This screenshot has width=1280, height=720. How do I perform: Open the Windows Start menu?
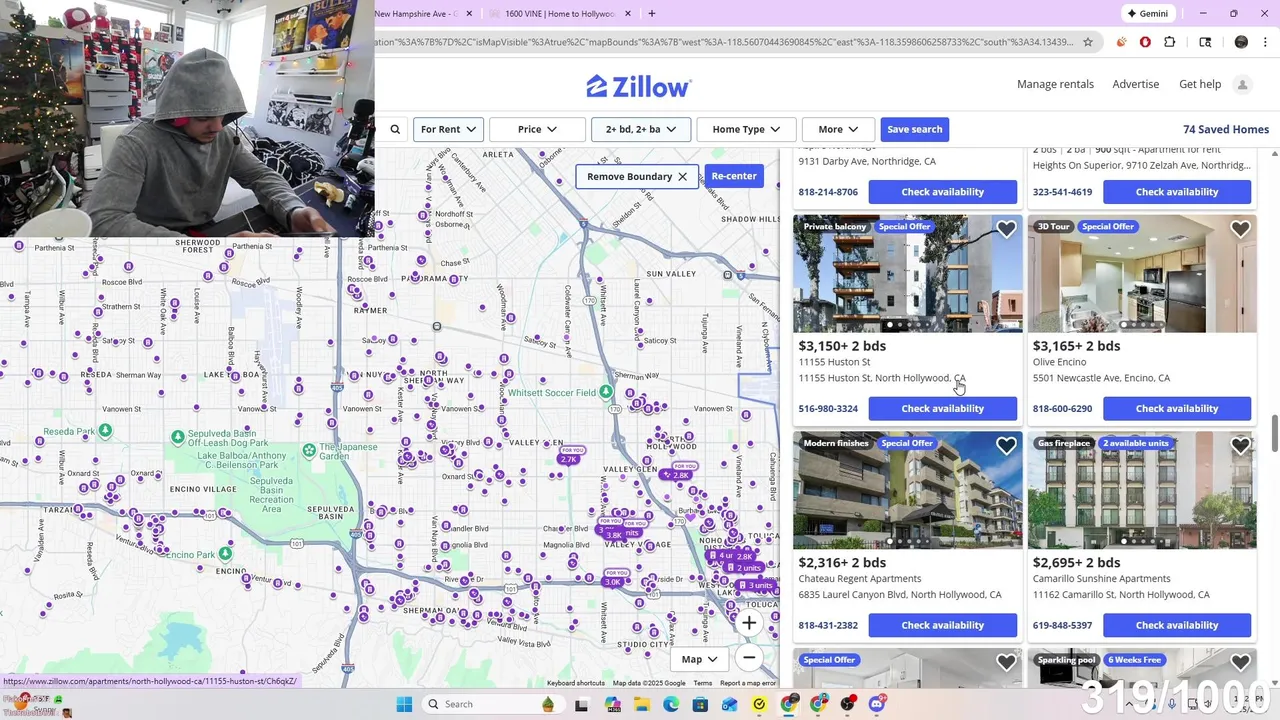click(404, 704)
